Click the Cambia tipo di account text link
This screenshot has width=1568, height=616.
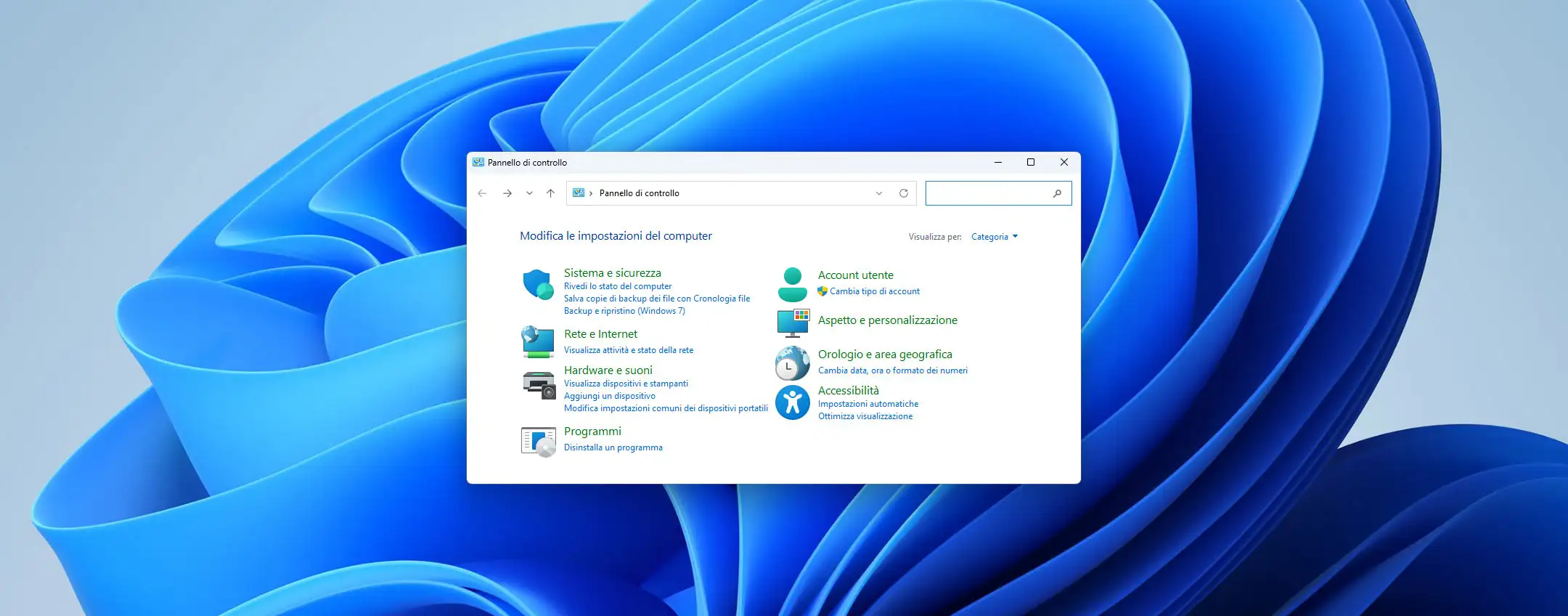pyautogui.click(x=875, y=291)
